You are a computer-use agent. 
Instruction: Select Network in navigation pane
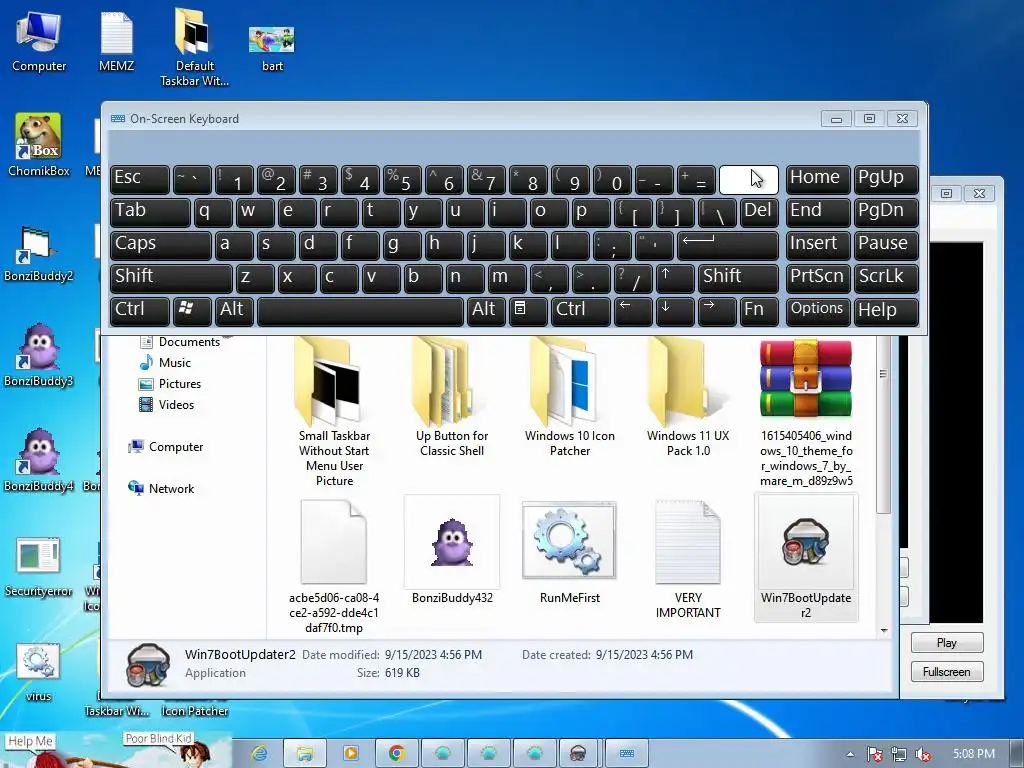click(x=161, y=488)
